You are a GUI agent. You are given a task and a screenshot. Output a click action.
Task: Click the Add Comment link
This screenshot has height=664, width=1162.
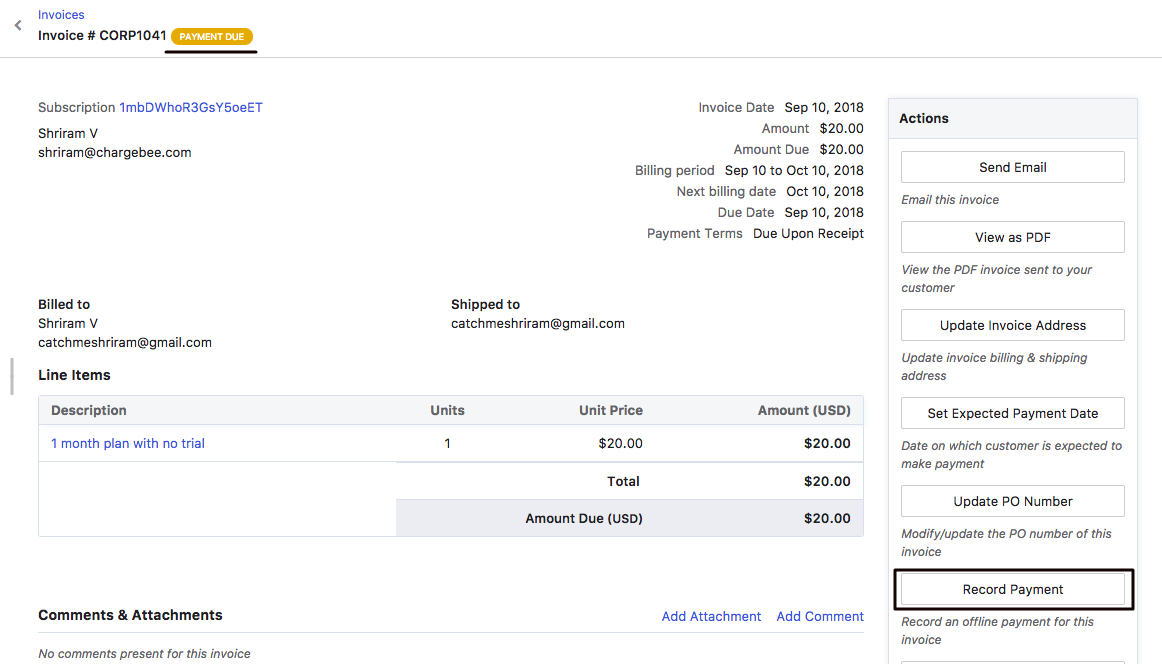(820, 616)
